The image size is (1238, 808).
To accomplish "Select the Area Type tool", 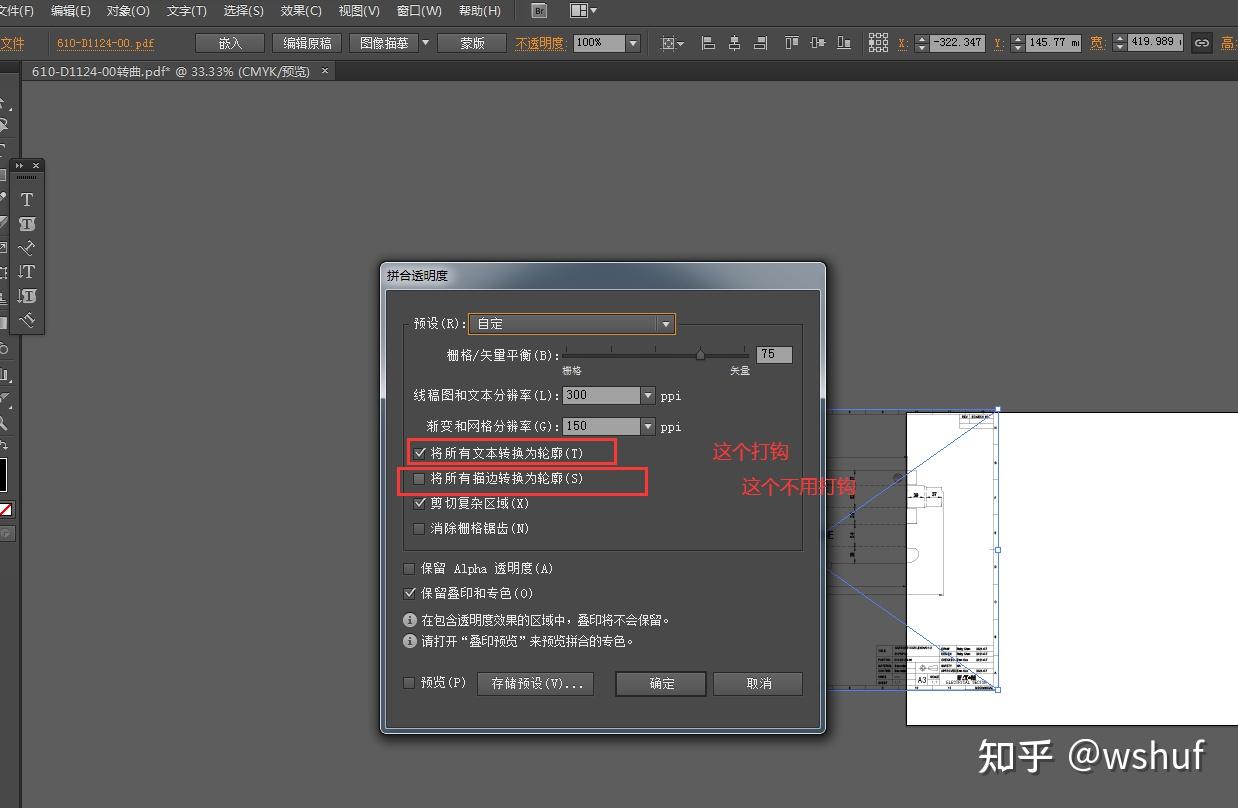I will [27, 224].
